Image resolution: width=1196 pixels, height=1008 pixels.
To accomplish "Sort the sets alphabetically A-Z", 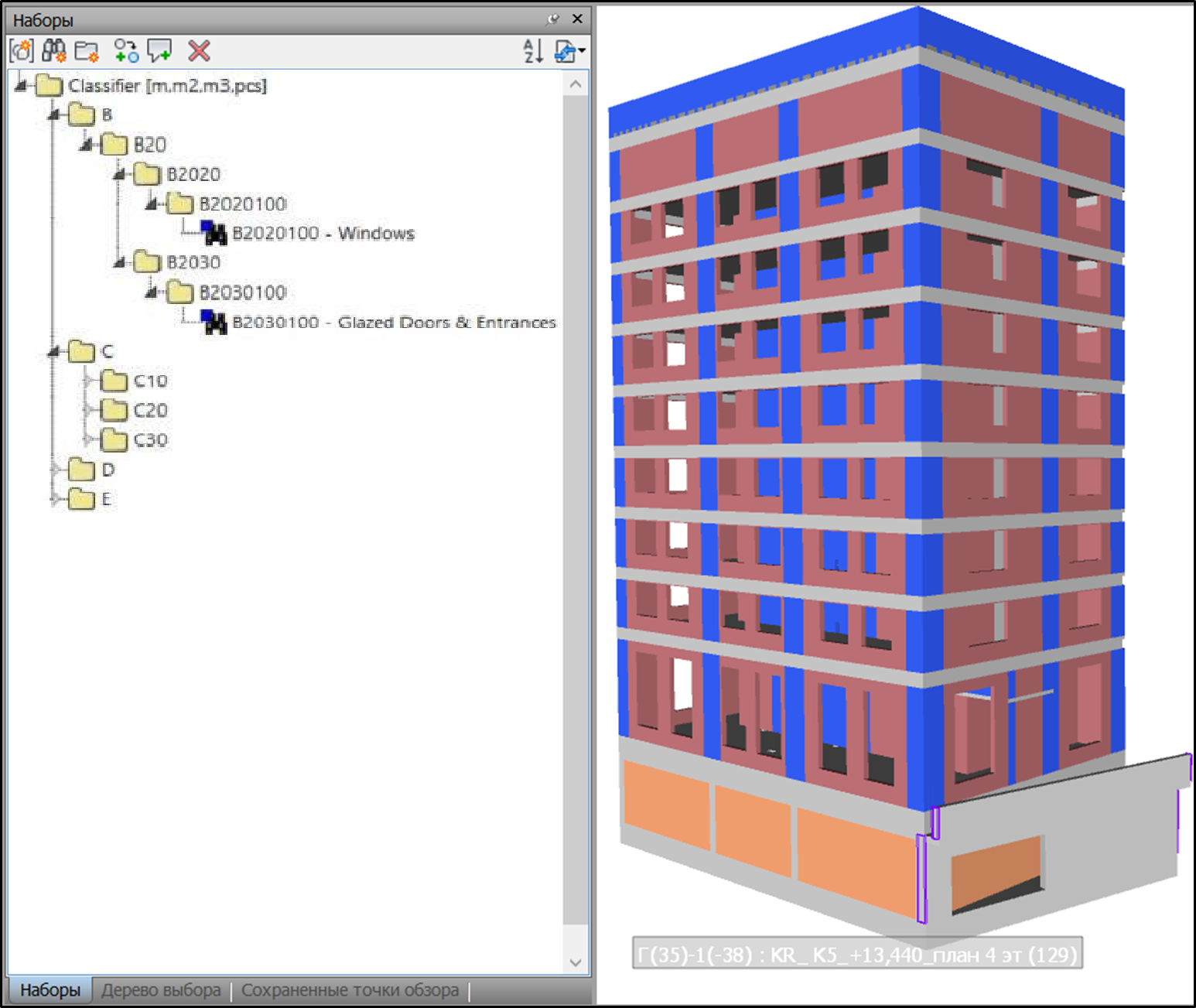I will [x=533, y=51].
